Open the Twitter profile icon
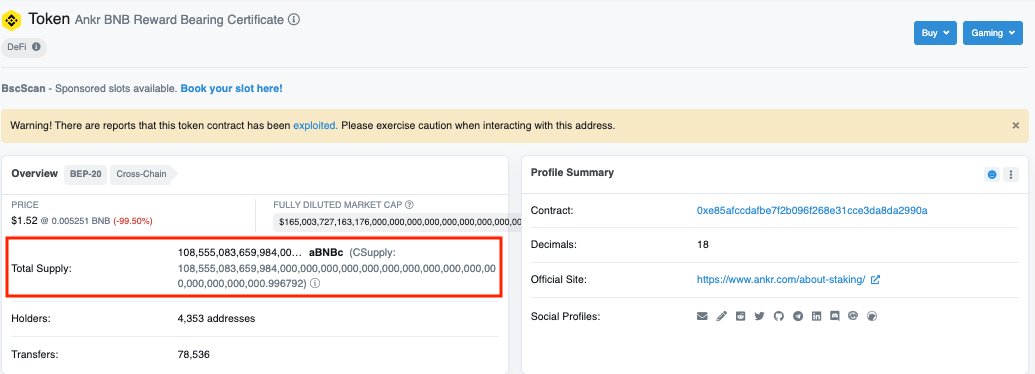The image size is (1035, 374). coord(759,317)
